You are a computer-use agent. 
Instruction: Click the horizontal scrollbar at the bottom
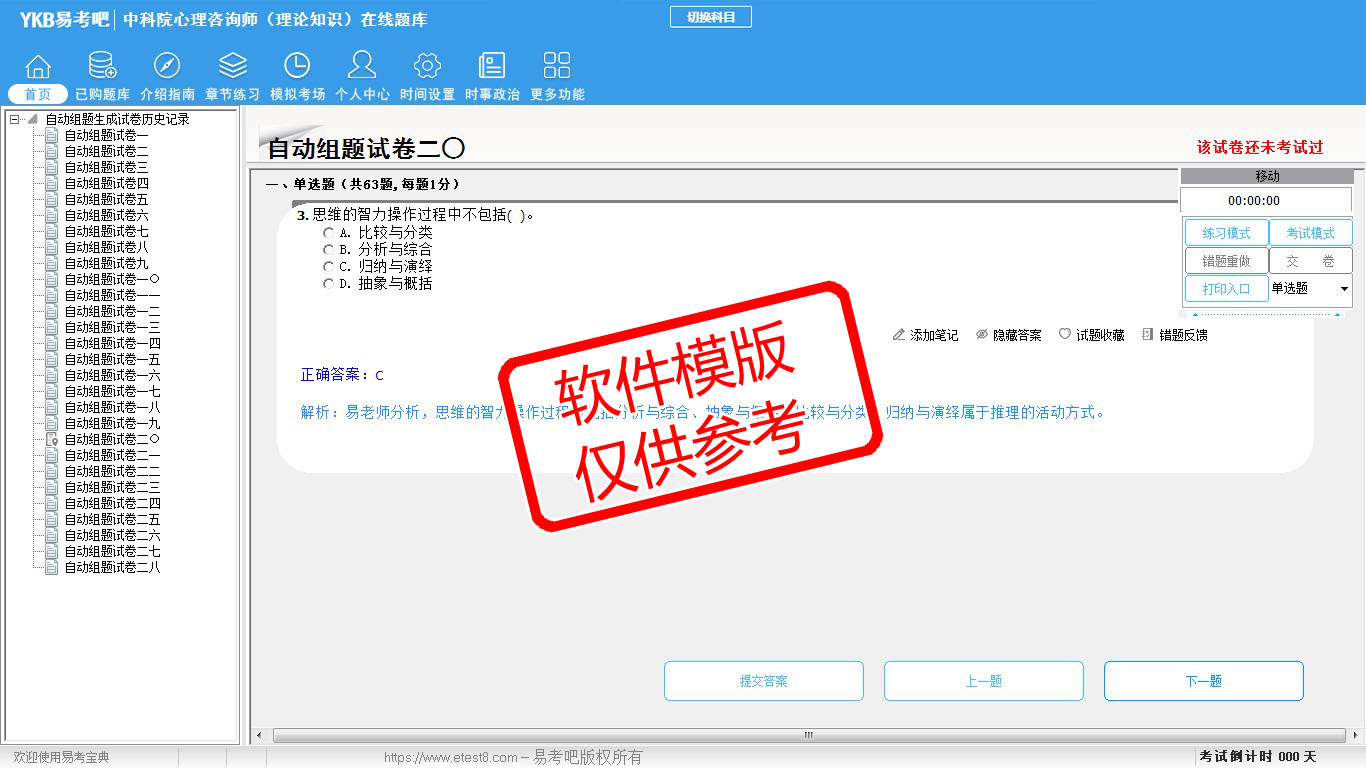pyautogui.click(x=808, y=736)
